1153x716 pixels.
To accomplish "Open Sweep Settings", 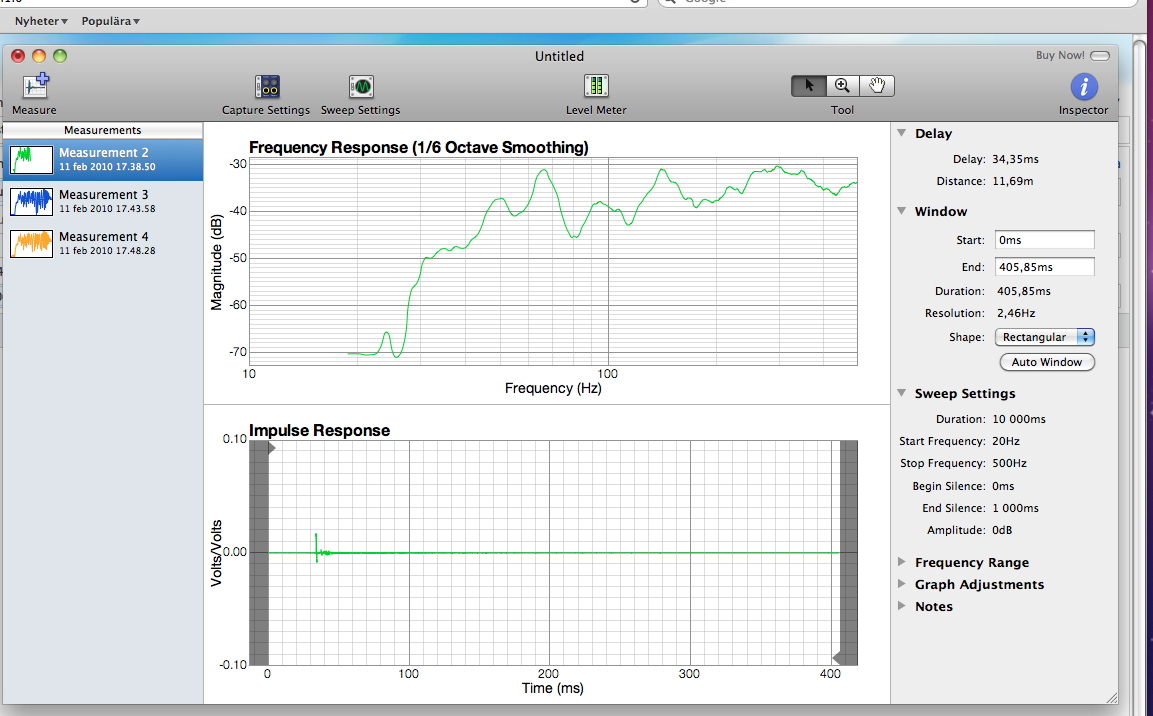I will pyautogui.click(x=360, y=87).
